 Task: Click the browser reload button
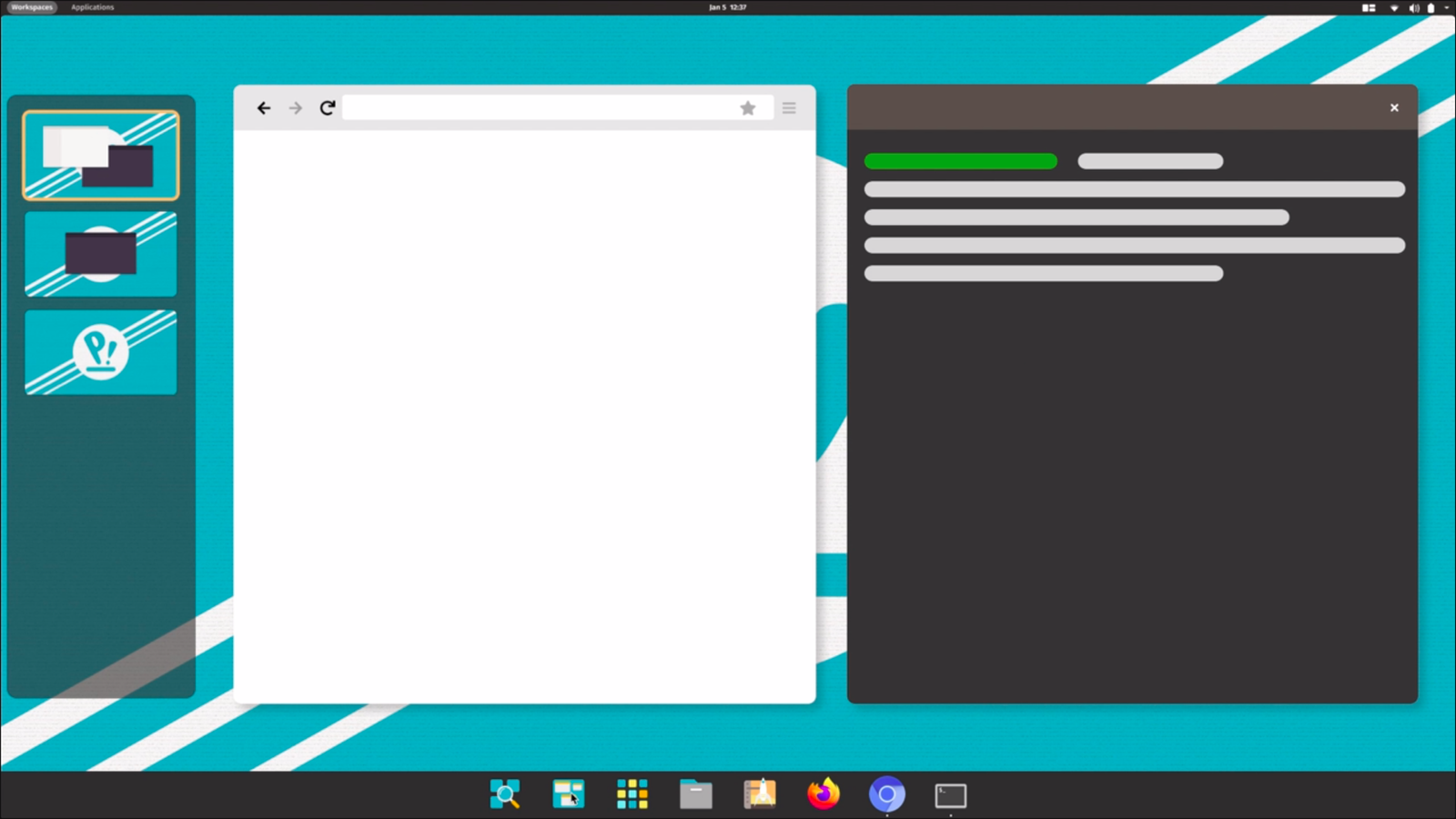(x=328, y=108)
